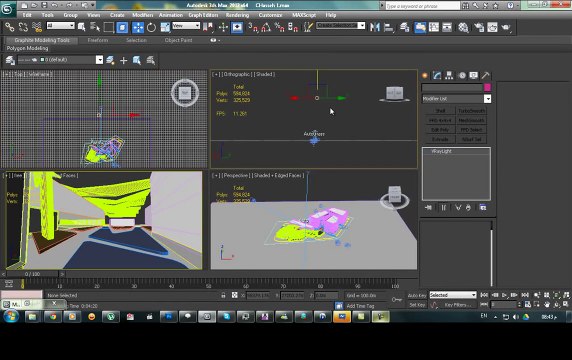
Task: Open the Modifiers menu
Action: (x=143, y=15)
